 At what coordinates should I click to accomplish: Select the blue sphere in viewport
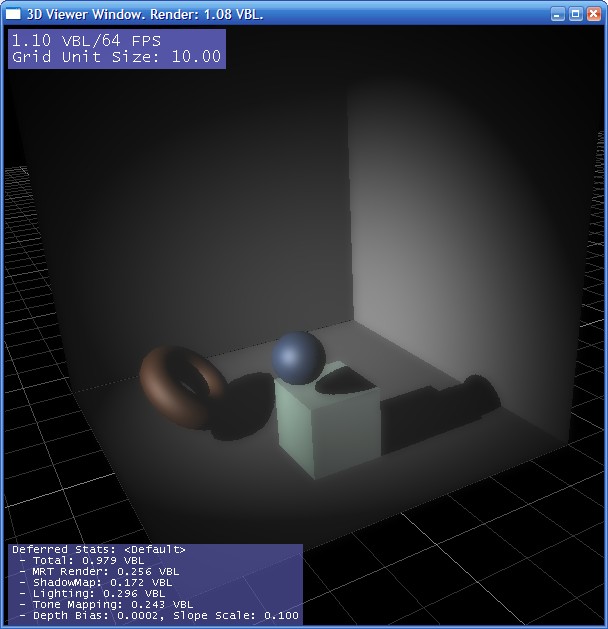(298, 358)
